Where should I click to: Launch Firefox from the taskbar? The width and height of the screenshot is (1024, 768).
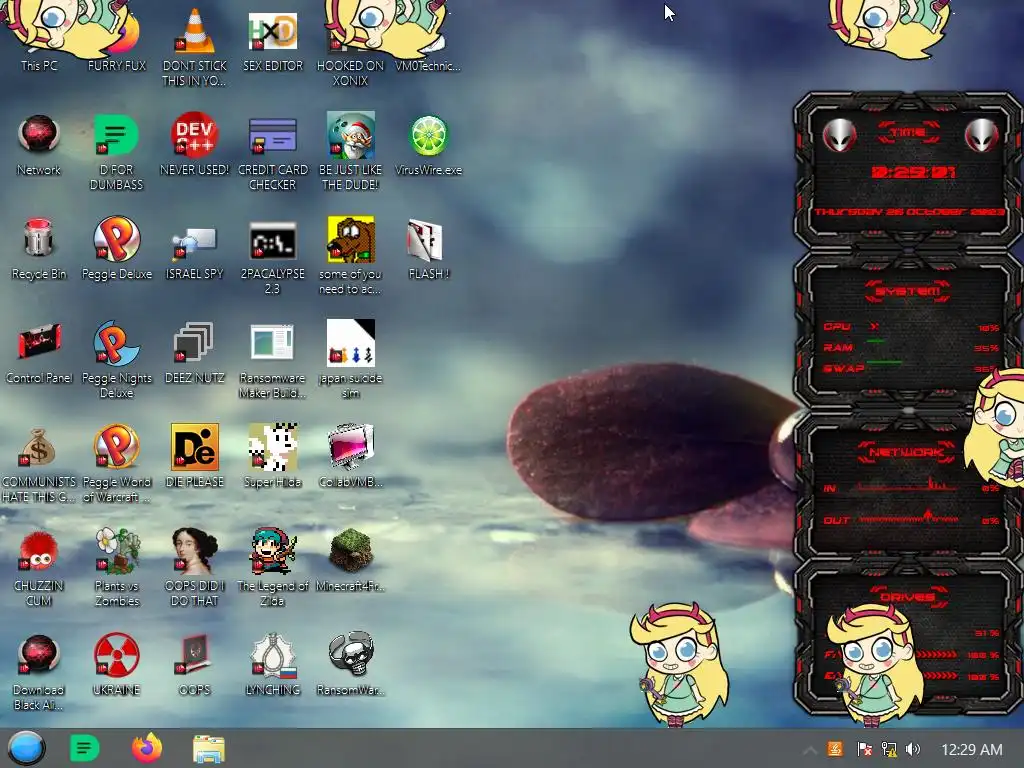coord(147,748)
